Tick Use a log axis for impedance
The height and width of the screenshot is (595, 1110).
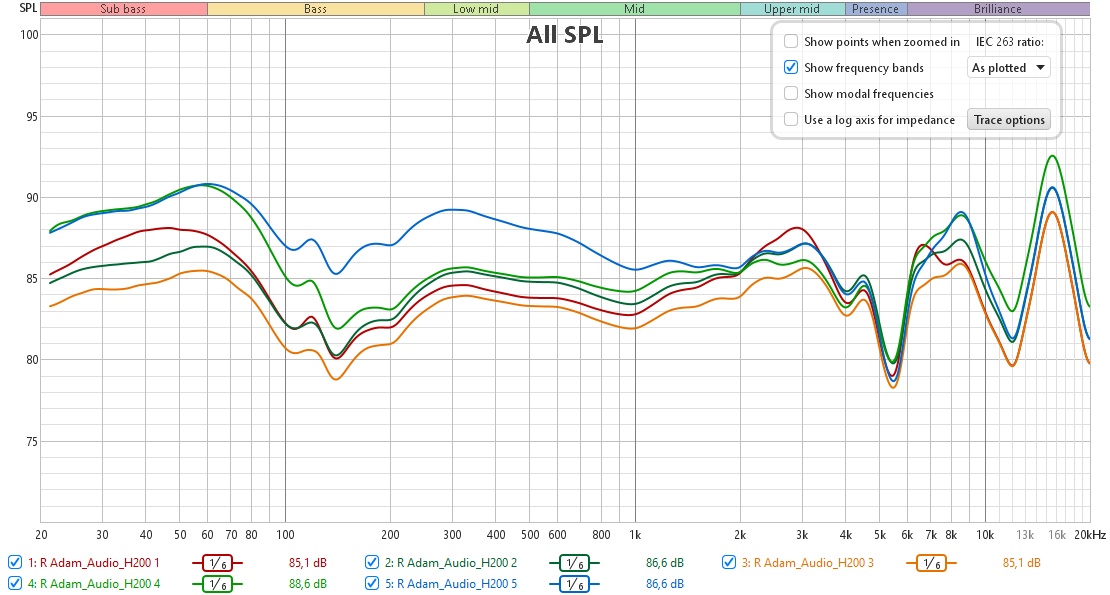pyautogui.click(x=791, y=120)
